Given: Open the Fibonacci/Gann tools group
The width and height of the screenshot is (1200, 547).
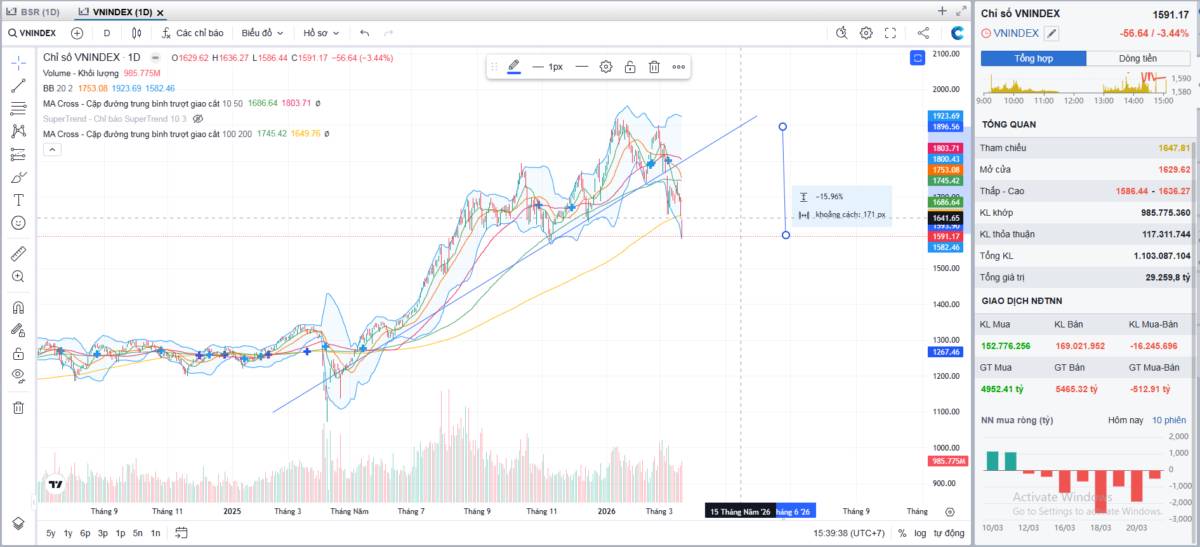Looking at the screenshot, I should [18, 108].
